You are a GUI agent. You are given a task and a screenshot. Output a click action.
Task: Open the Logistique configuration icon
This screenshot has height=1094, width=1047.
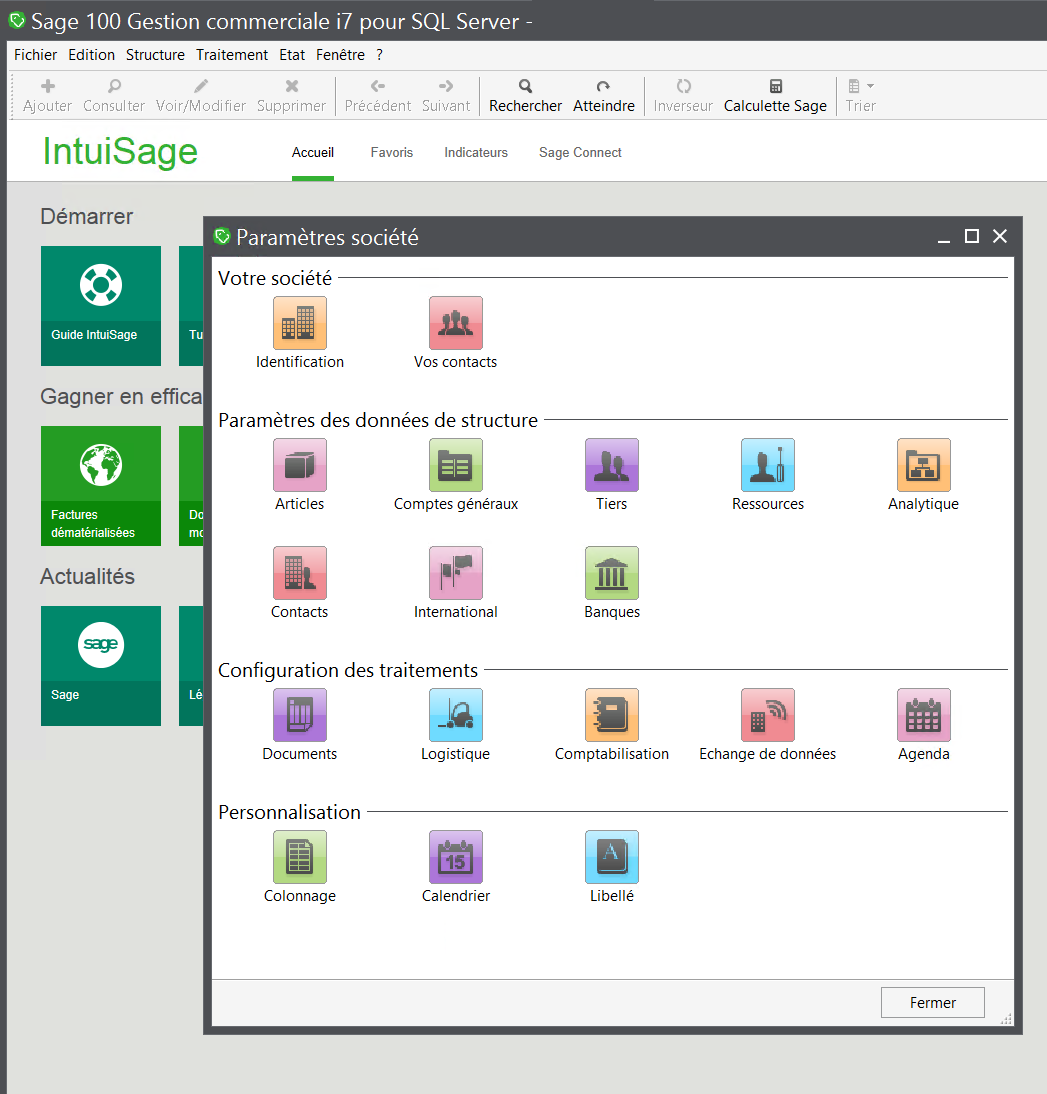coord(455,715)
